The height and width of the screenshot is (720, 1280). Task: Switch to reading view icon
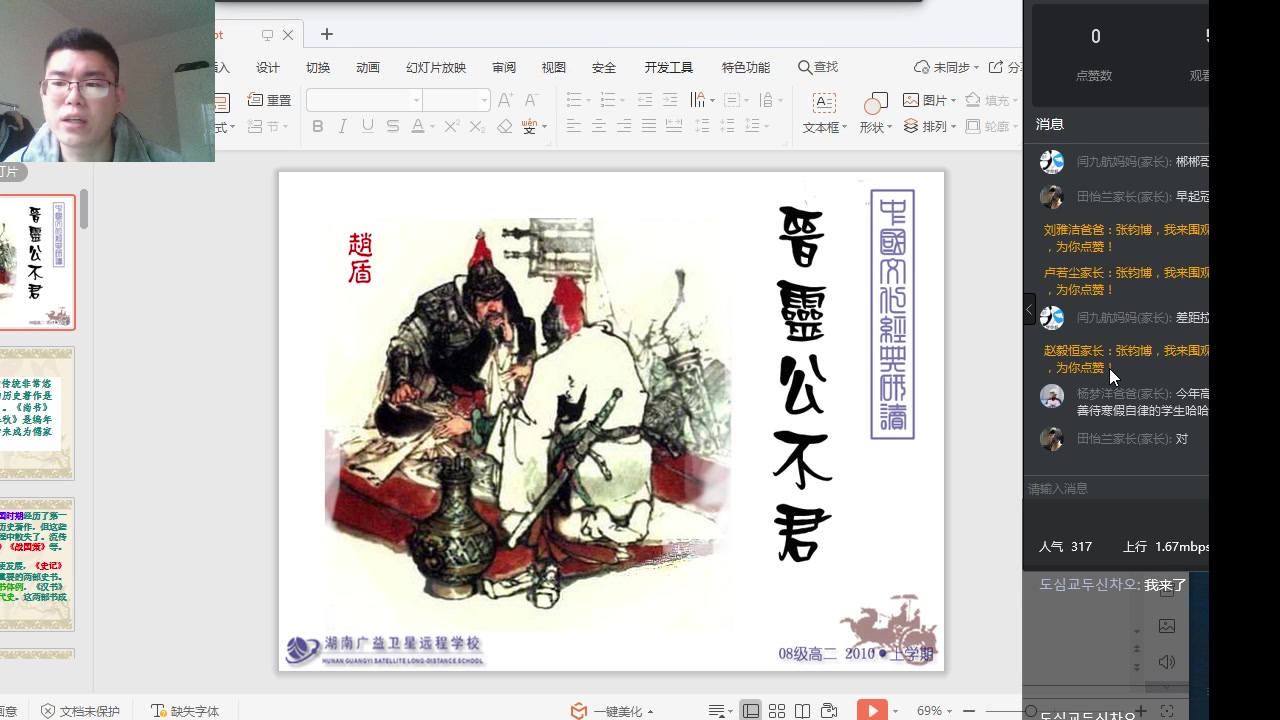tap(802, 711)
